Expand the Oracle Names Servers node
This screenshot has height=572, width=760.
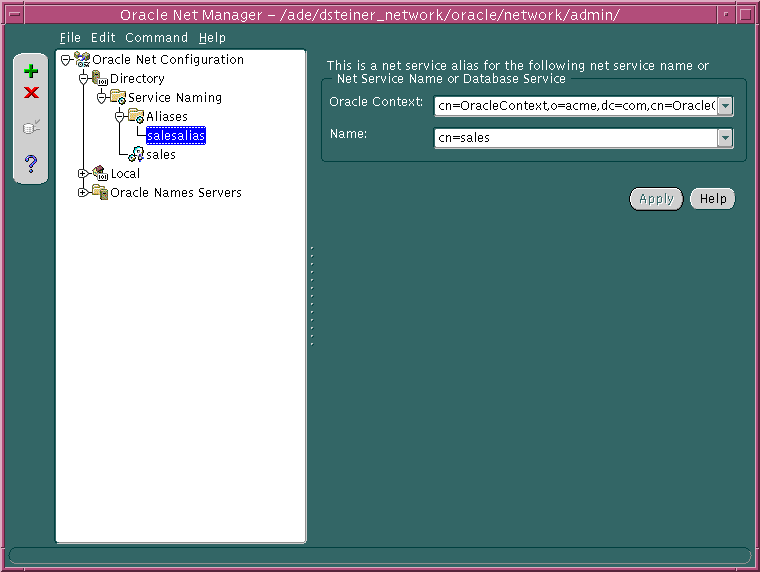tap(83, 193)
